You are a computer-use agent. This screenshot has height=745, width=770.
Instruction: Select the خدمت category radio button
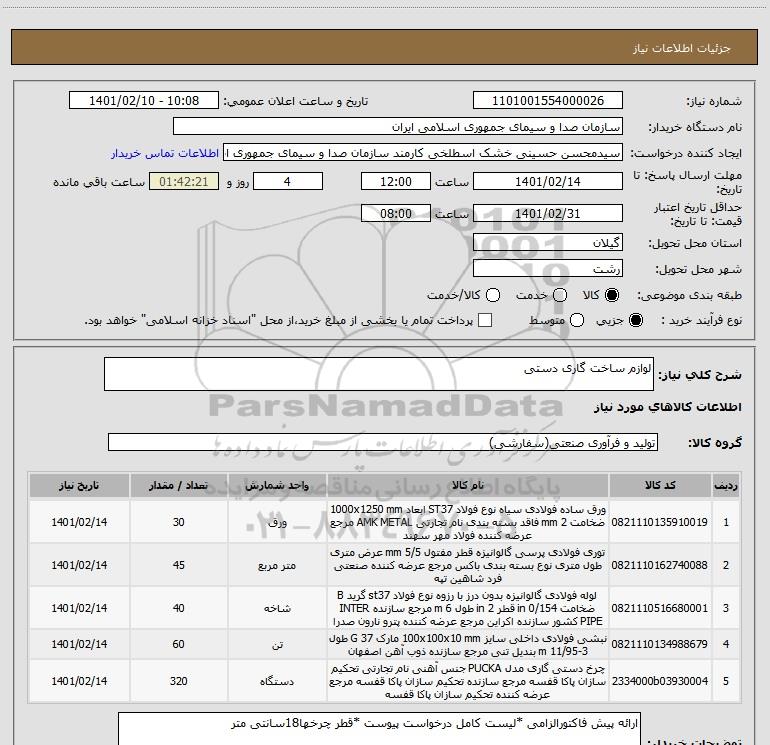[x=560, y=295]
